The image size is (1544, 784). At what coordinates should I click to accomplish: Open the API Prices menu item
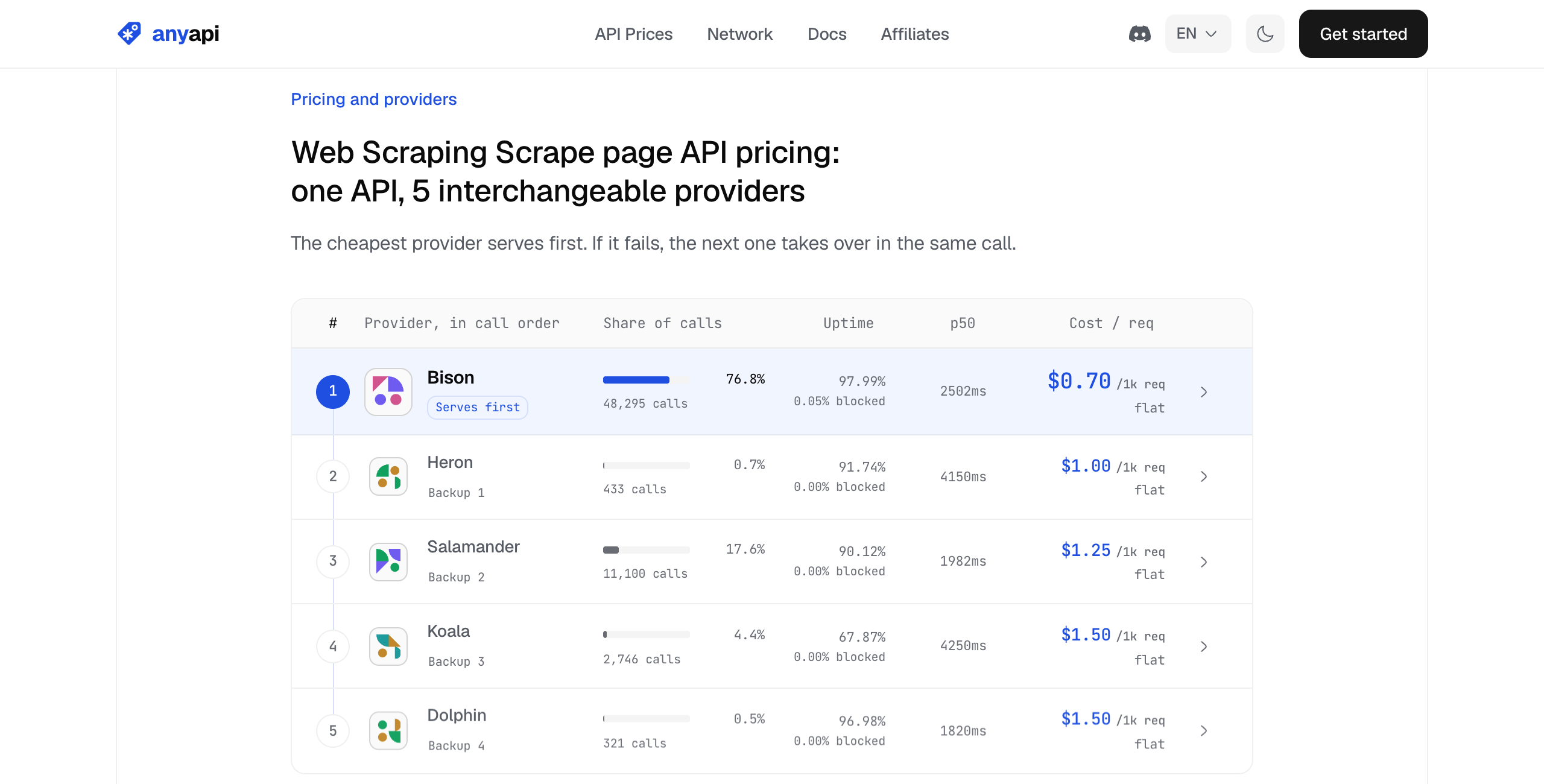click(633, 34)
